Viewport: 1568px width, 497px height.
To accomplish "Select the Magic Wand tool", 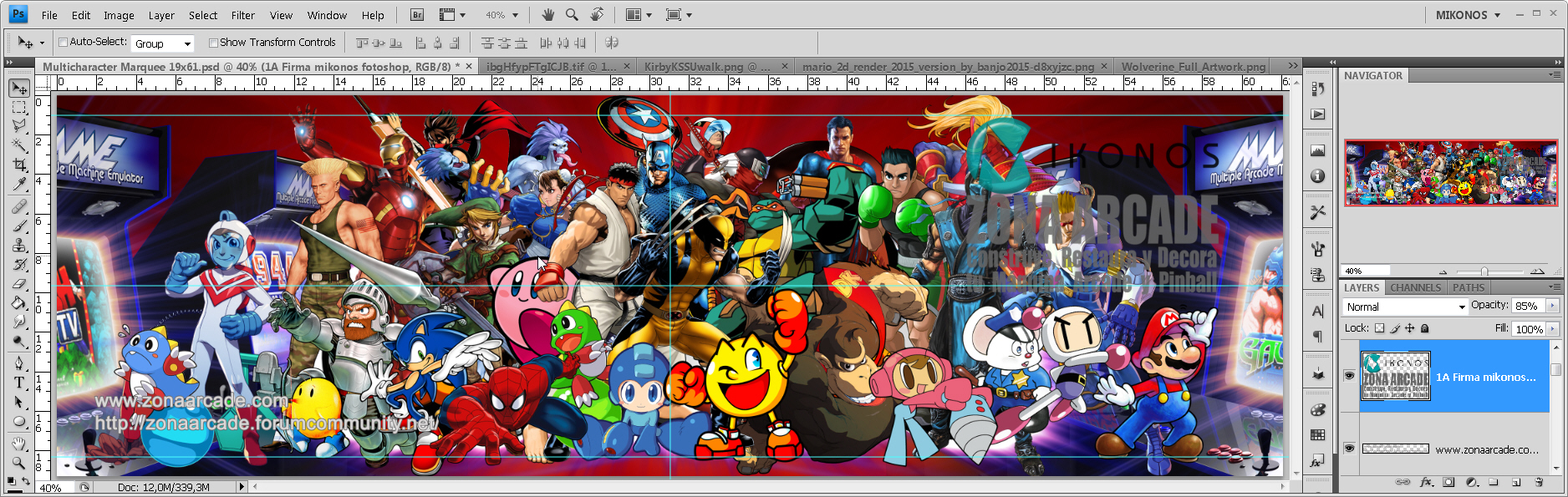I will (x=19, y=145).
